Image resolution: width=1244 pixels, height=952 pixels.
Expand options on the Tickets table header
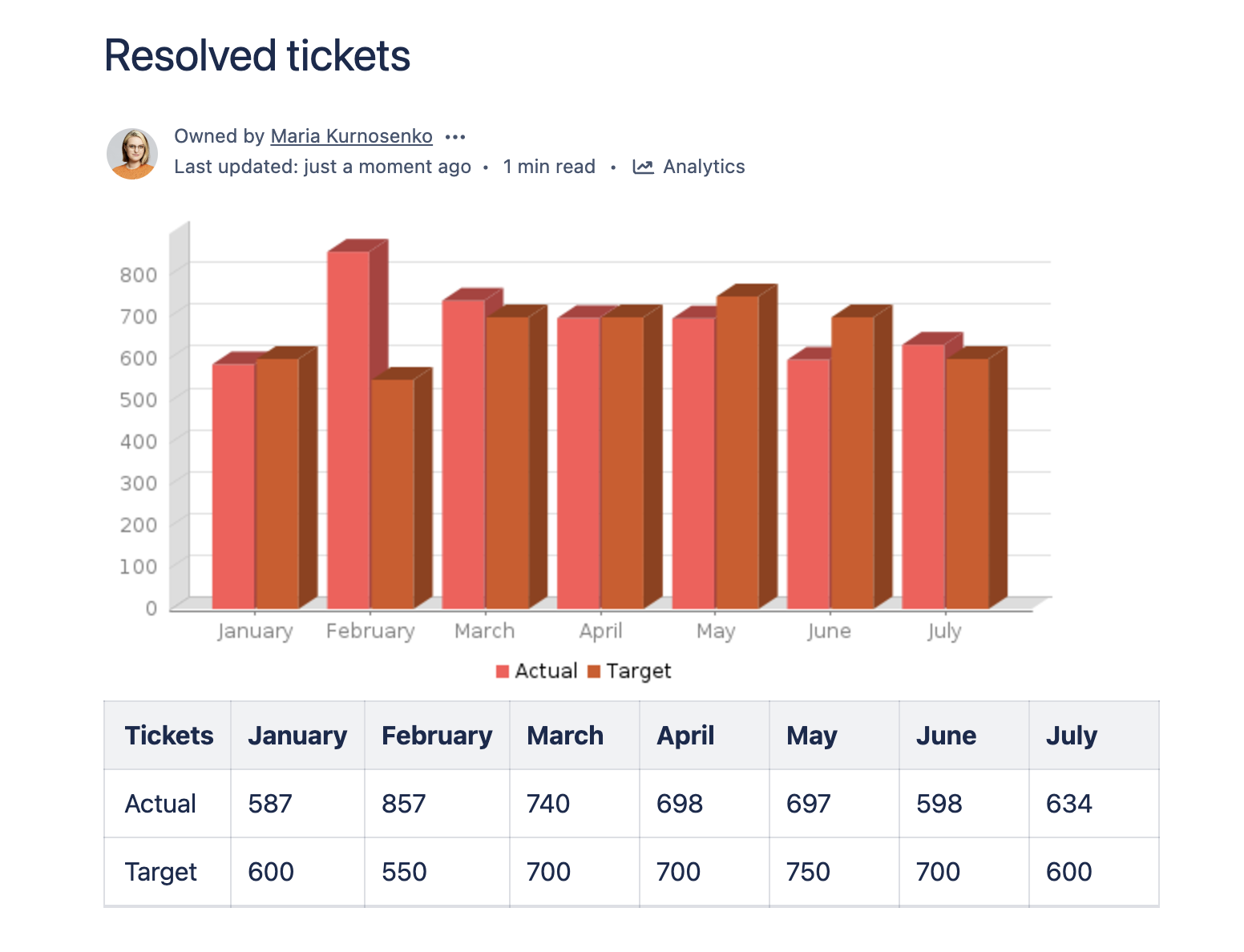point(168,735)
